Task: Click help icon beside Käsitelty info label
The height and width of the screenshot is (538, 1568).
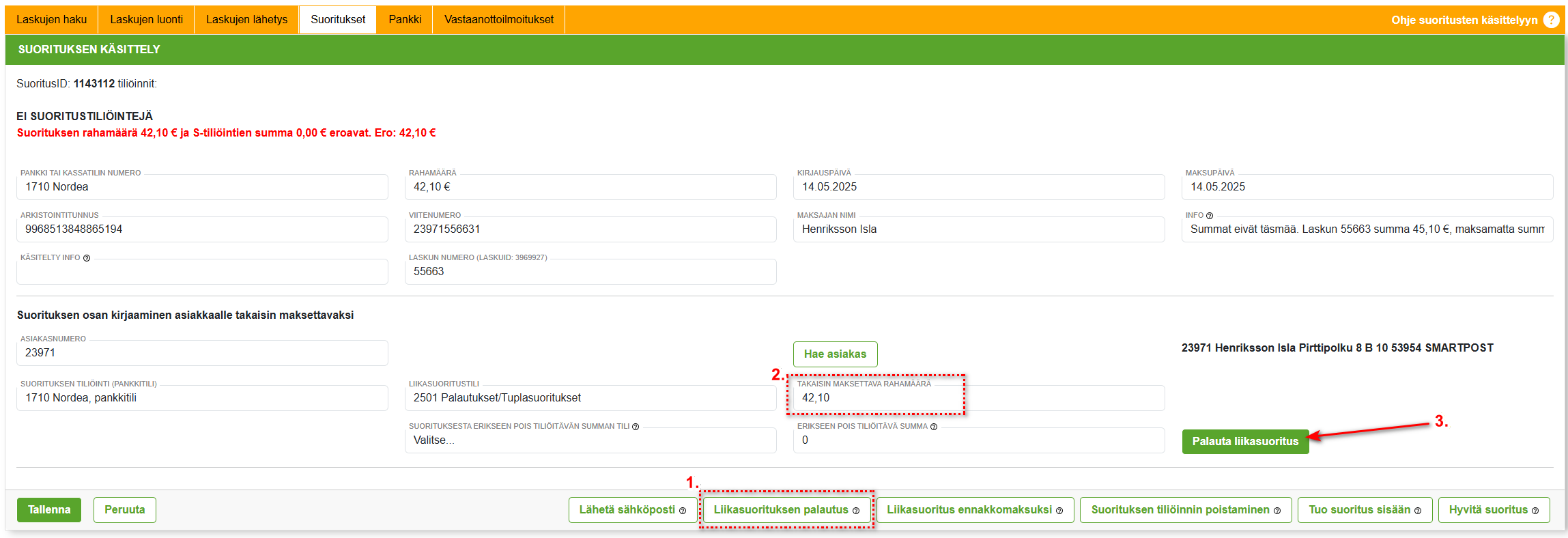Action: click(x=87, y=258)
